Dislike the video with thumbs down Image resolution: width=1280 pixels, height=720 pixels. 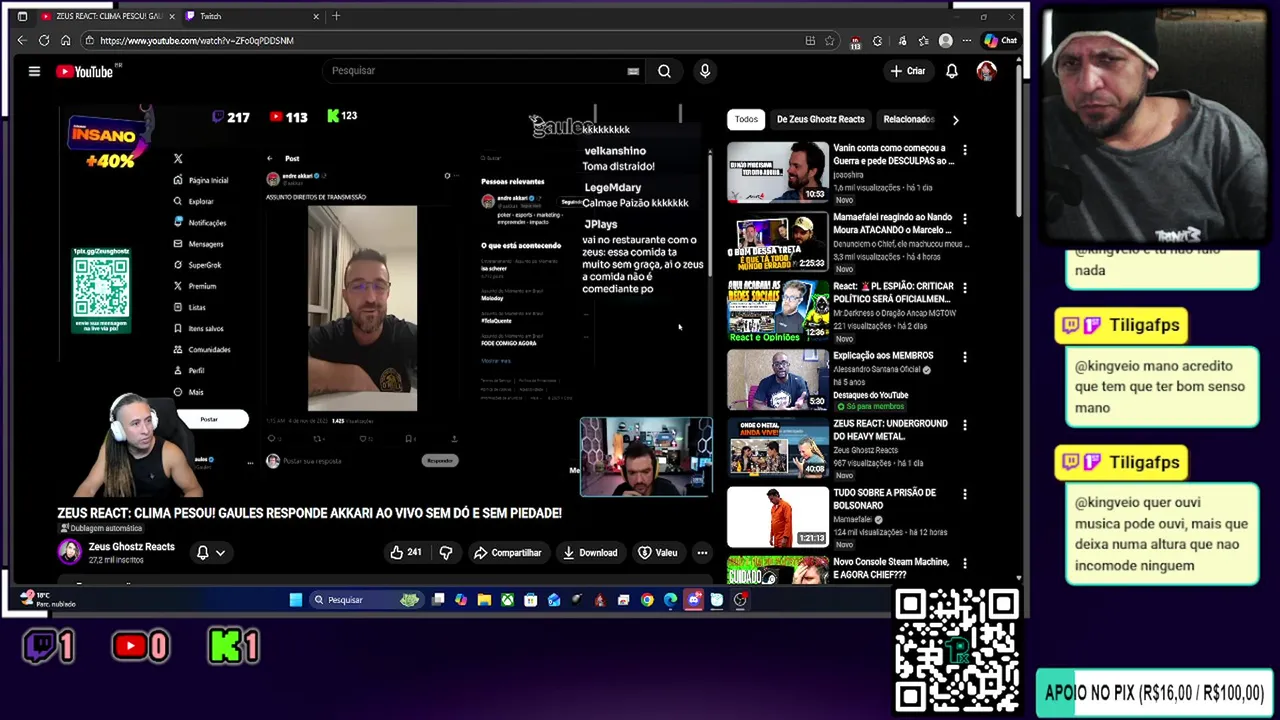pos(446,552)
